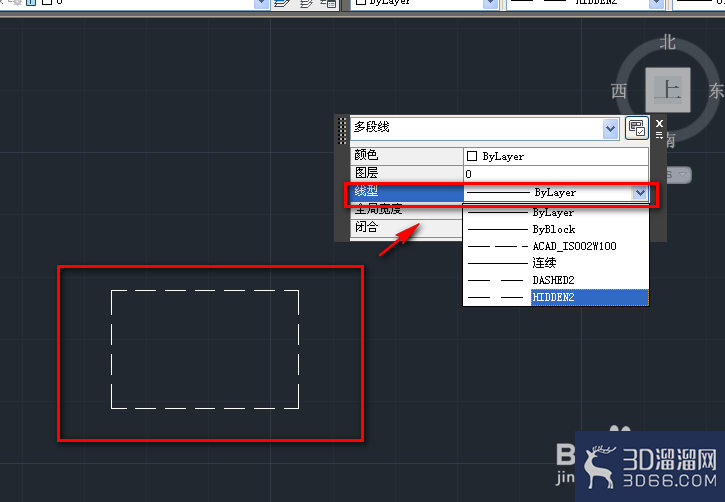The width and height of the screenshot is (725, 502).
Task: Pick the ACAD_ISO02W100 linetype entry
Action: 556,246
